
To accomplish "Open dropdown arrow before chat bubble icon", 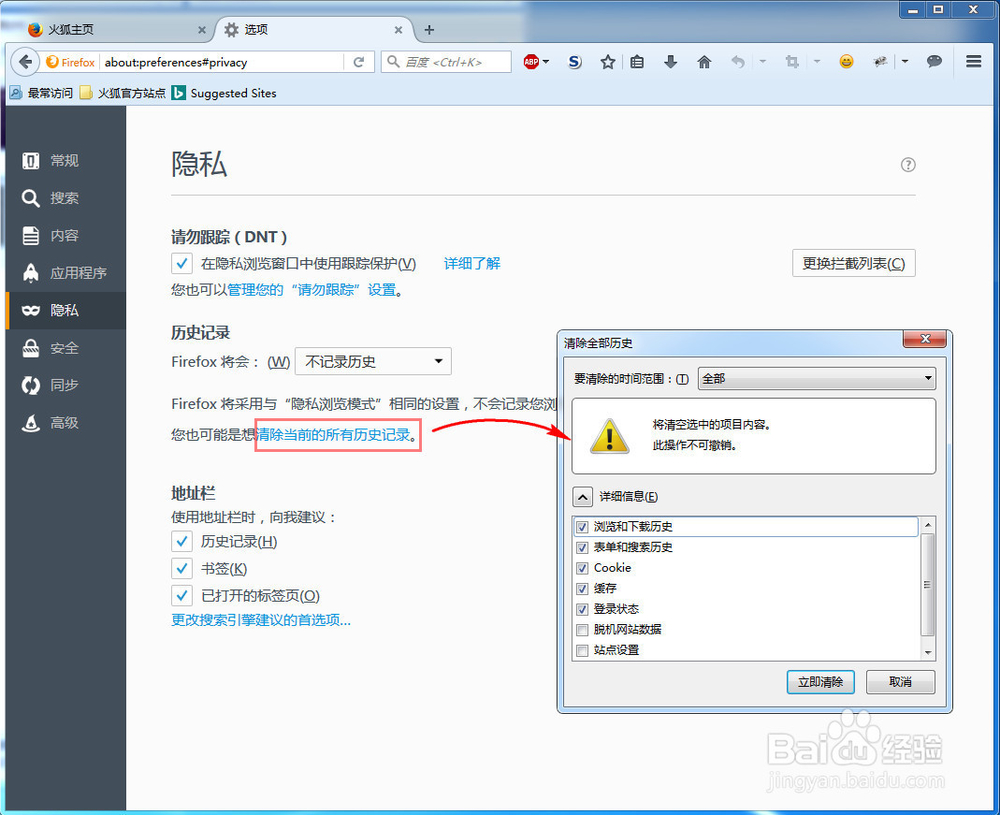I will click(x=905, y=62).
